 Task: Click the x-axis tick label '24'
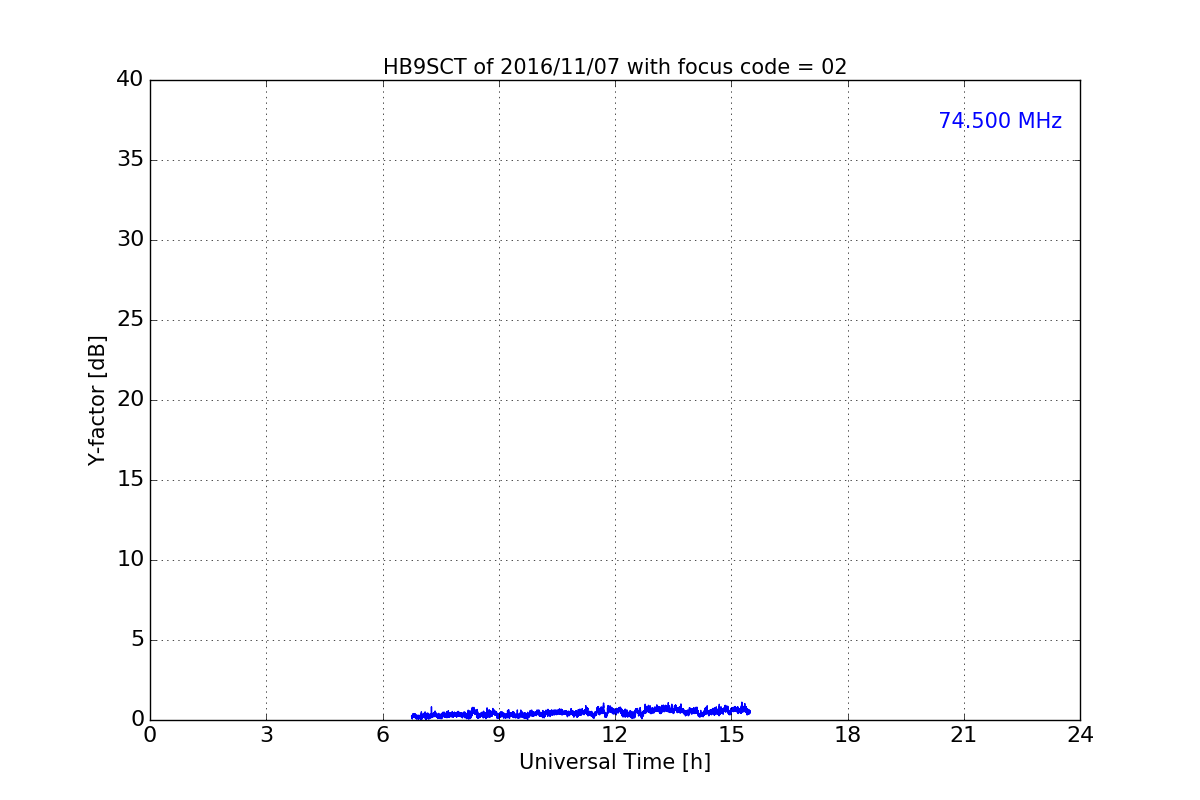1080,735
